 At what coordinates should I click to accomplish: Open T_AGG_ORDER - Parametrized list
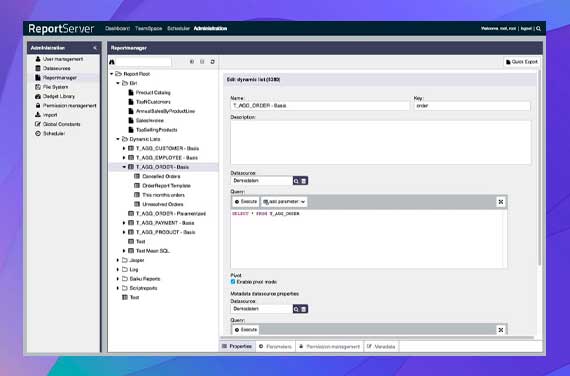171,213
